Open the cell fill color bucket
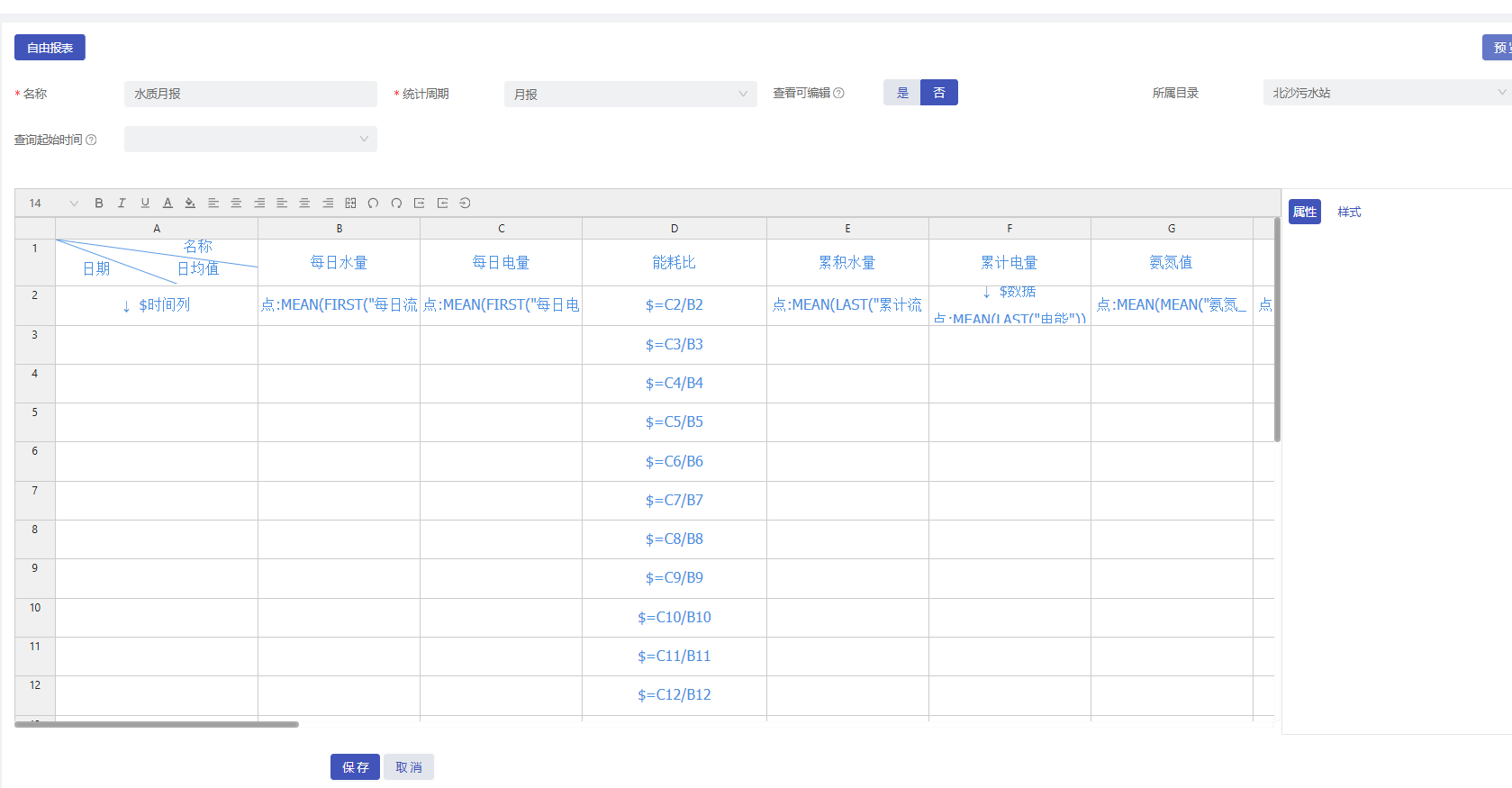This screenshot has width=1512, height=788. tap(190, 204)
